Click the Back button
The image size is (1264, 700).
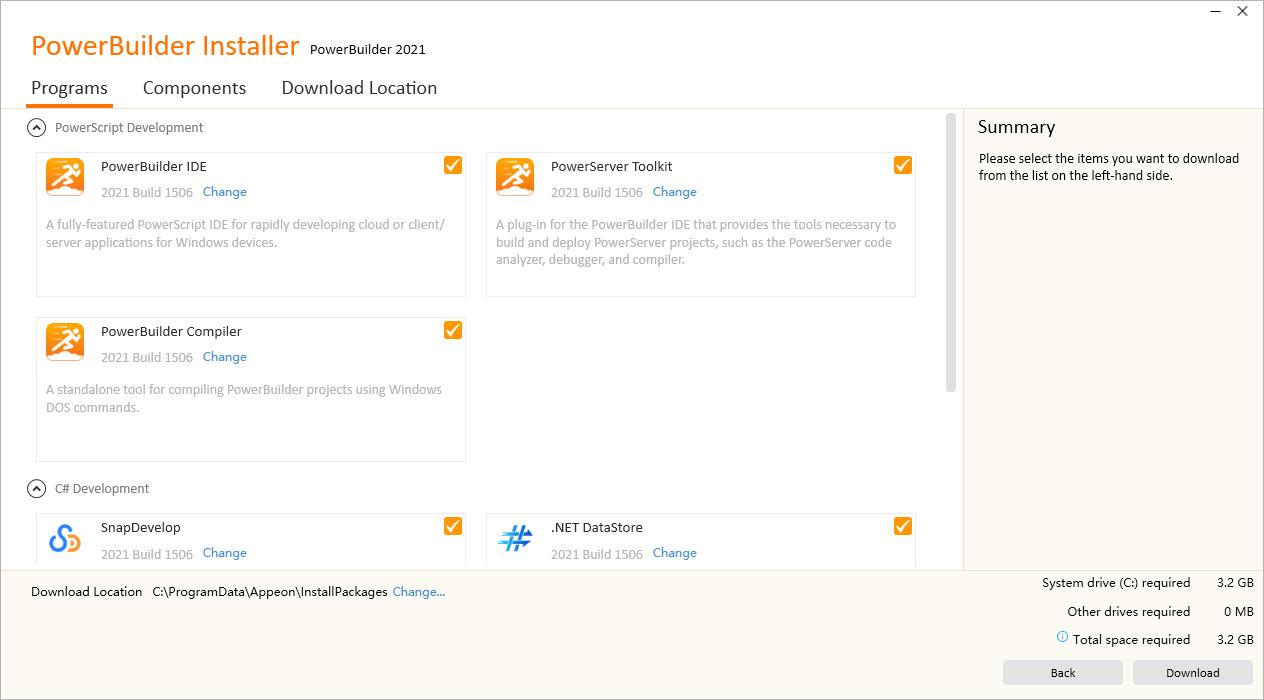[1063, 673]
